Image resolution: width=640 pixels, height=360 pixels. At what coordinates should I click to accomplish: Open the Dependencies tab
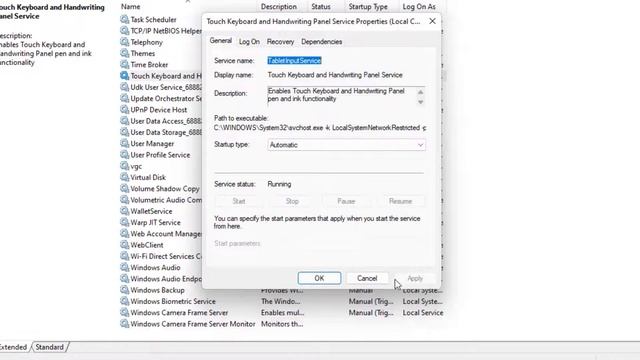click(321, 42)
